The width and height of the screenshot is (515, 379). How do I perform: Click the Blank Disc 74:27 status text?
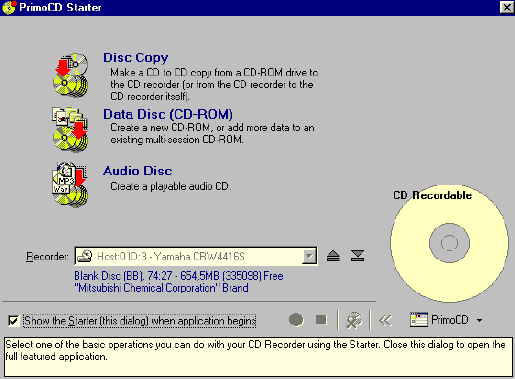[179, 276]
